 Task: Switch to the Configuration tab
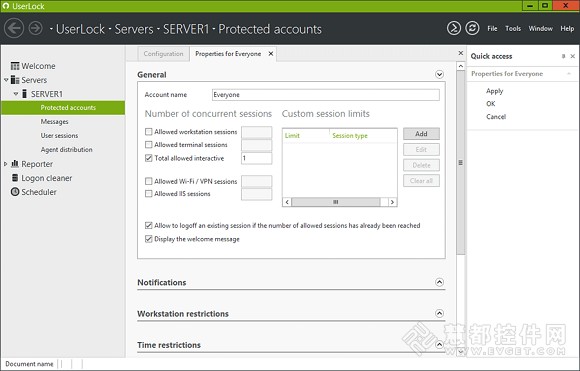click(x=163, y=54)
